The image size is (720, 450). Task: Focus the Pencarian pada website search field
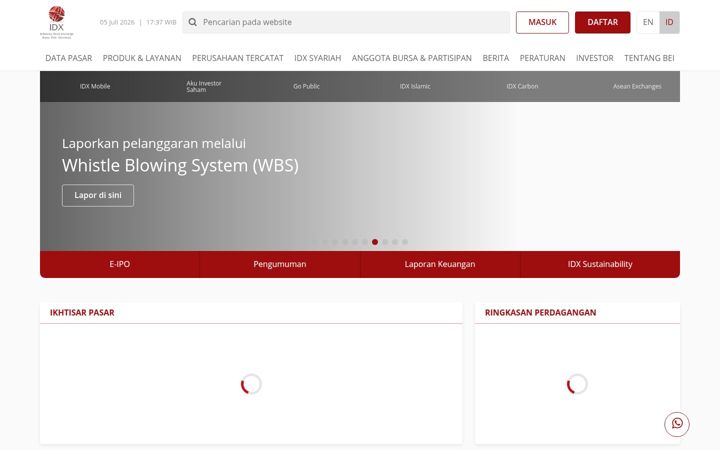click(x=346, y=22)
